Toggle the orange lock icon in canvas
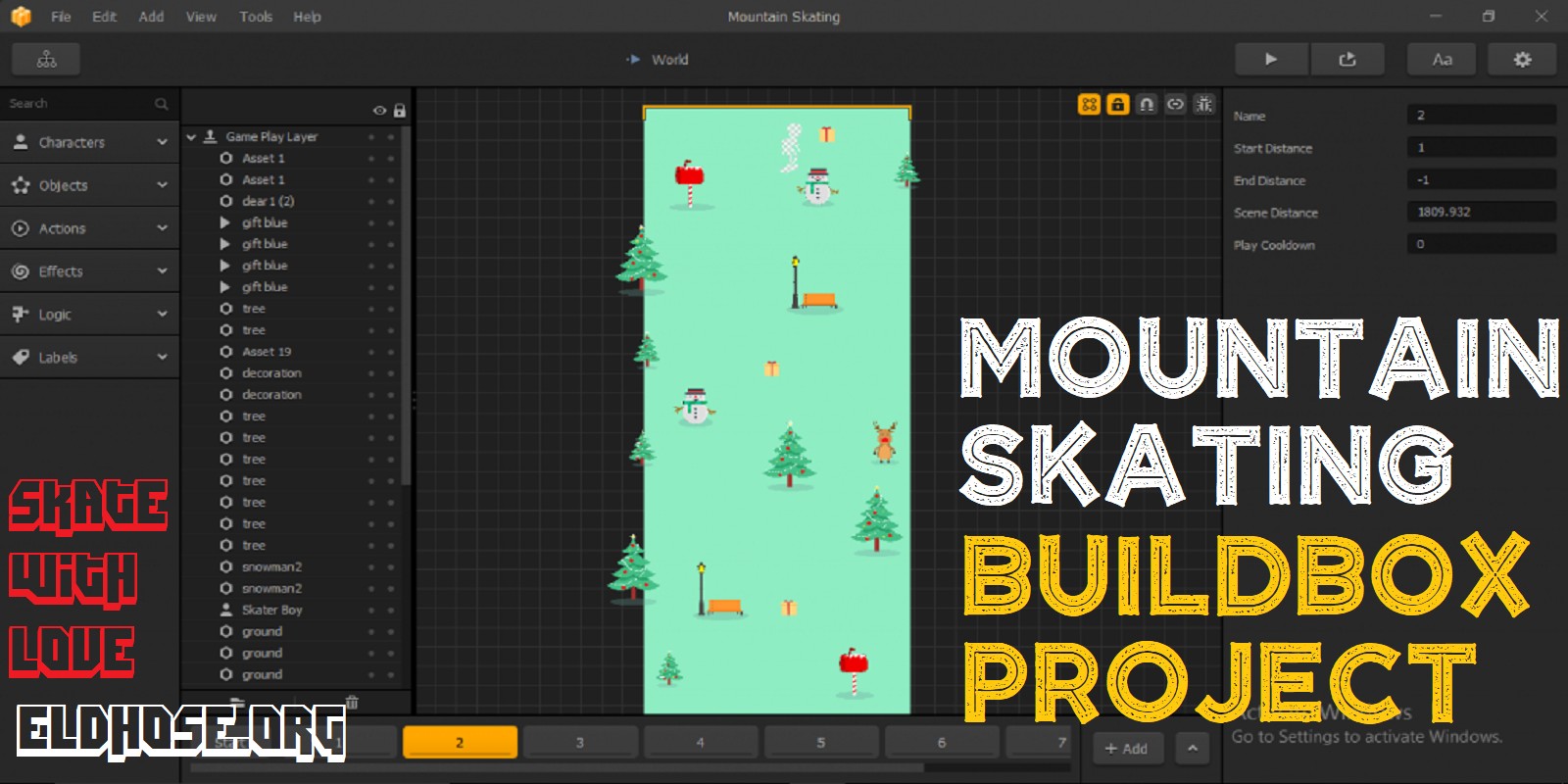Viewport: 1568px width, 784px height. pos(1117,104)
